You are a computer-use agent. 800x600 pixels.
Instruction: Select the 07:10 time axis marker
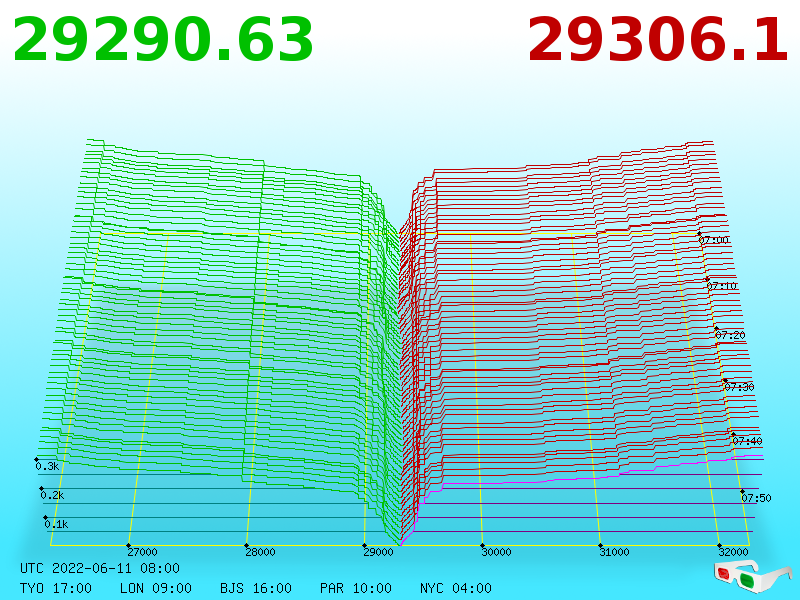722,286
